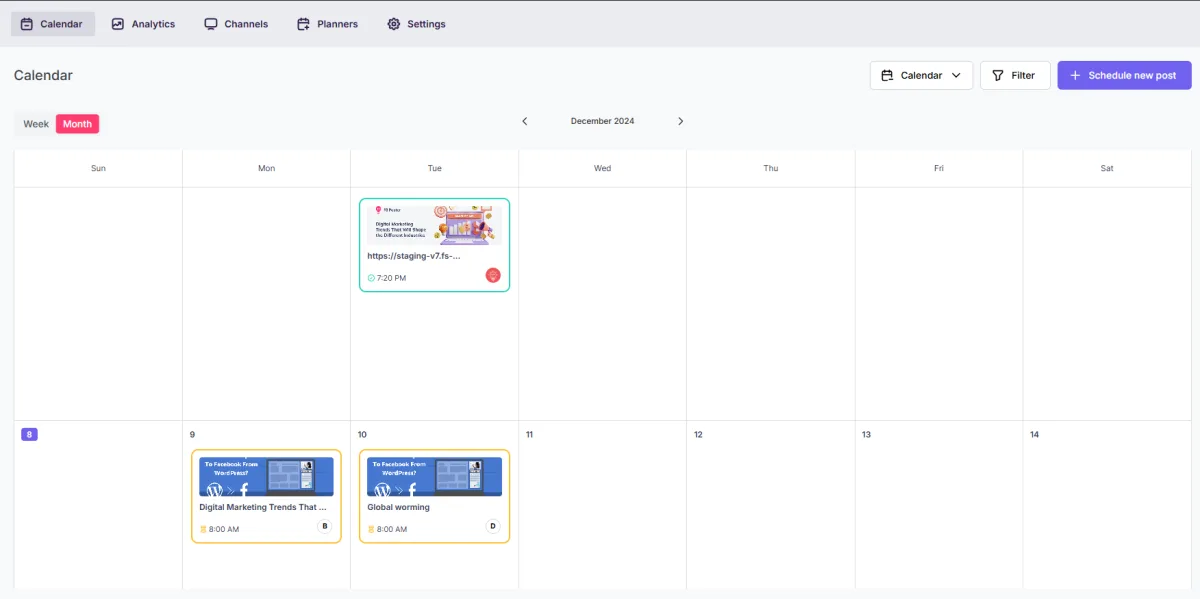Viewport: 1200px width, 599px height.
Task: Click Schedule new post button
Action: [x=1124, y=75]
